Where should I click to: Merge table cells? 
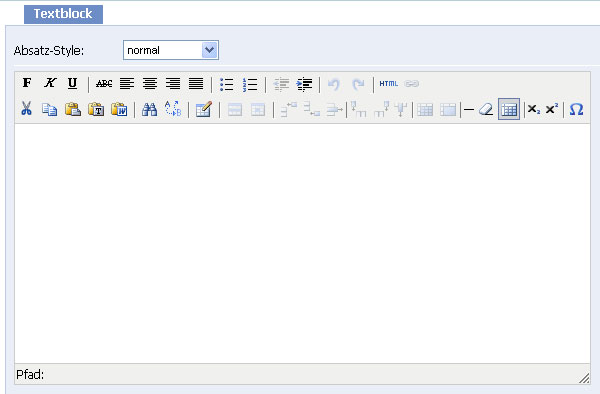coord(448,110)
